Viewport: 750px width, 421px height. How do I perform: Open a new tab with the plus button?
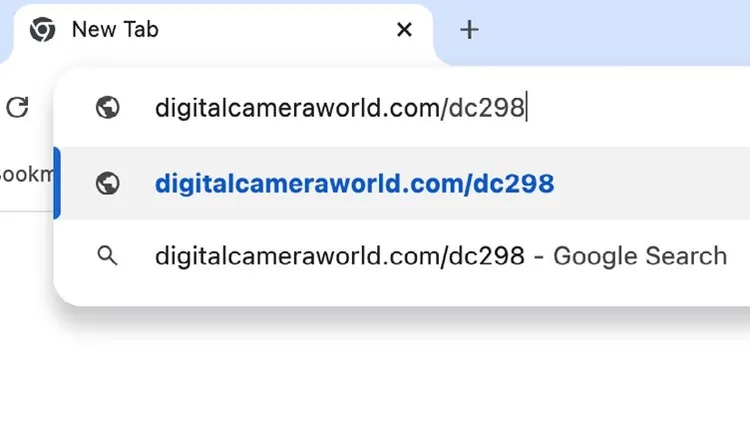pyautogui.click(x=469, y=30)
